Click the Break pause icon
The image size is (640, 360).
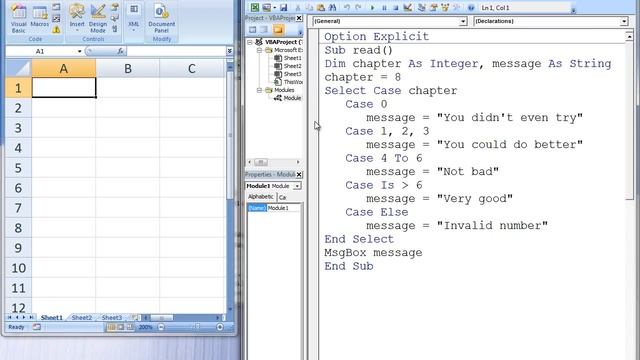coord(384,7)
